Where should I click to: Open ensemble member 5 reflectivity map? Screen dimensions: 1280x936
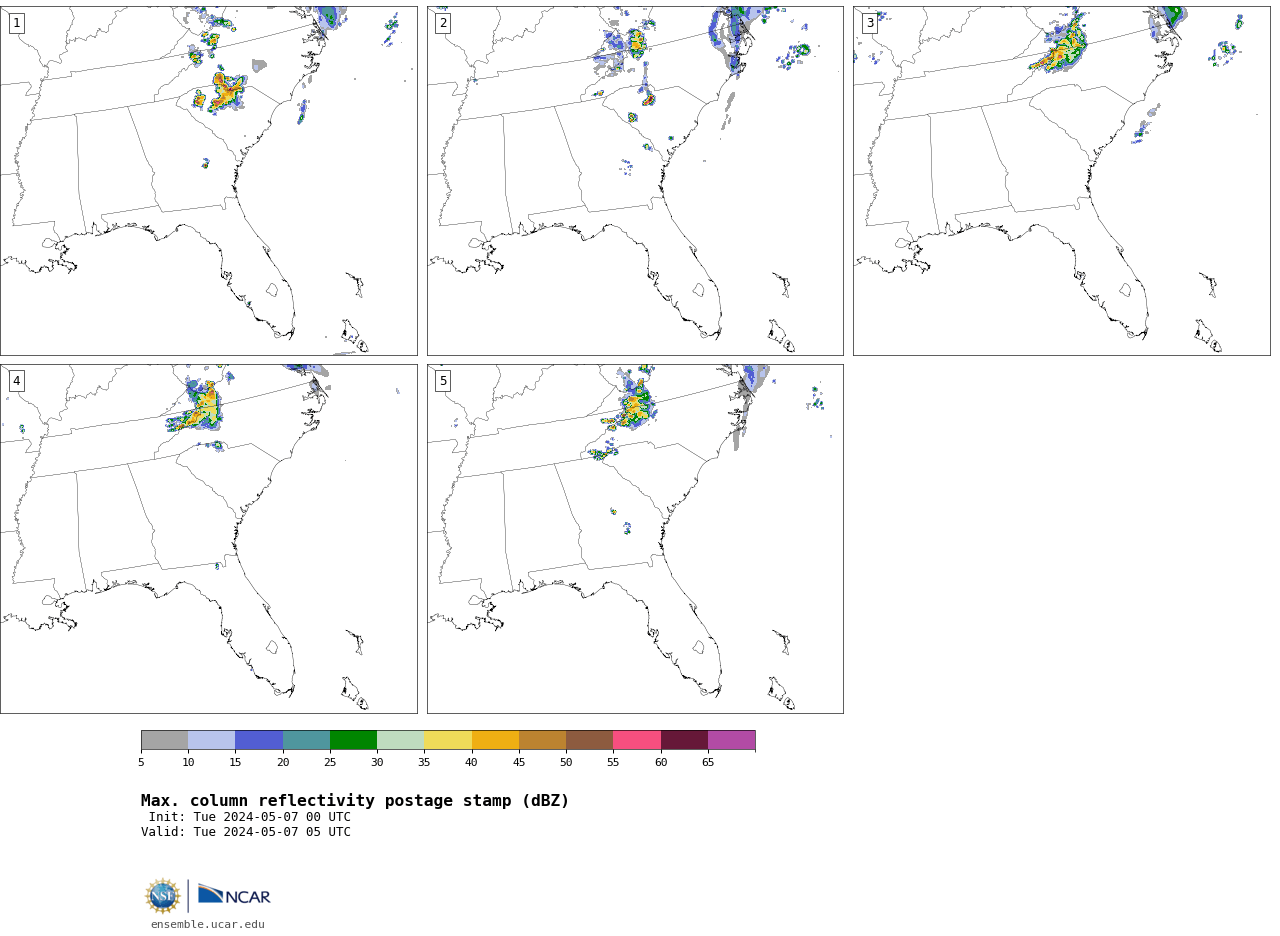(635, 539)
